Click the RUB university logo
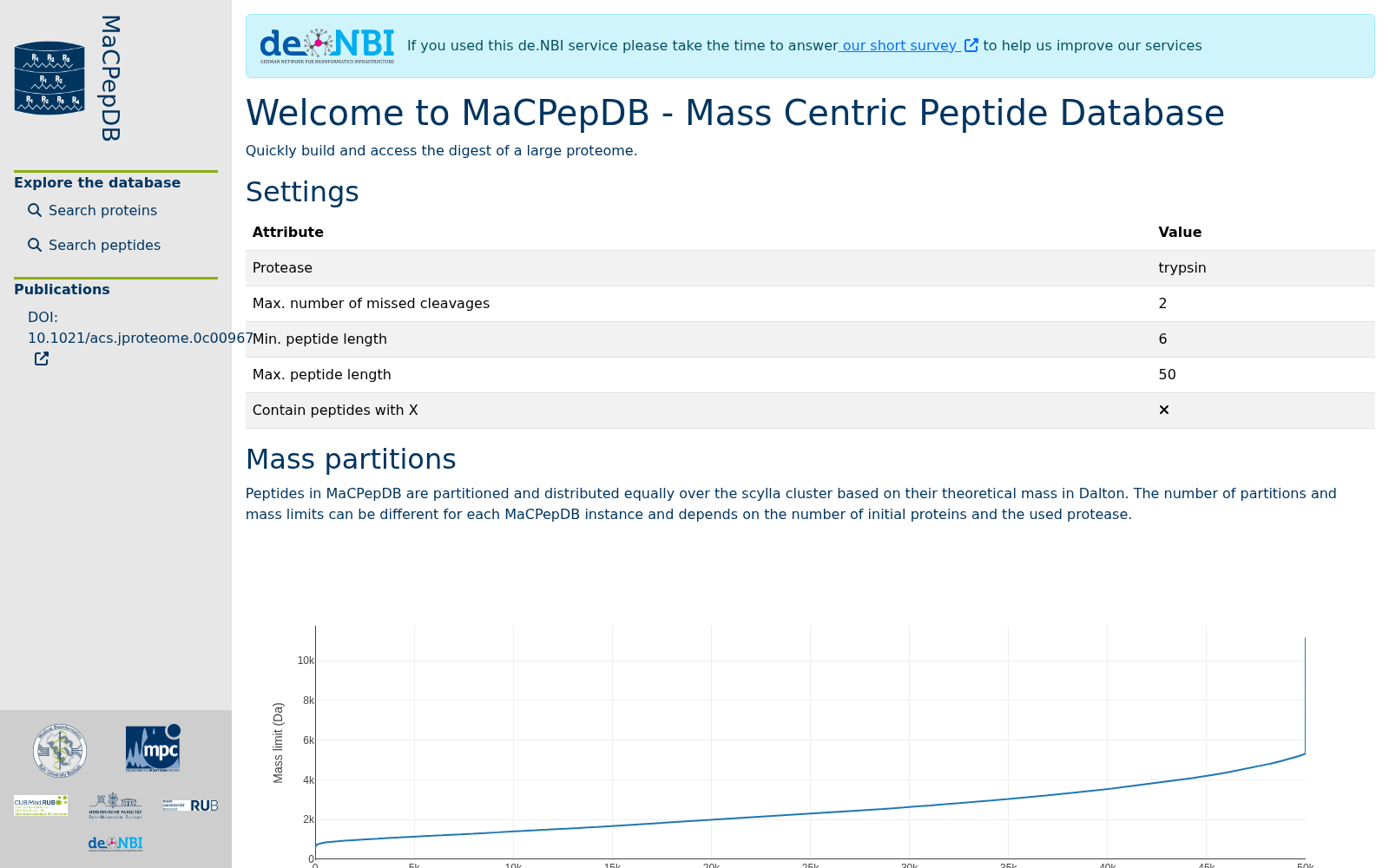Image resolution: width=1389 pixels, height=868 pixels. tap(190, 806)
